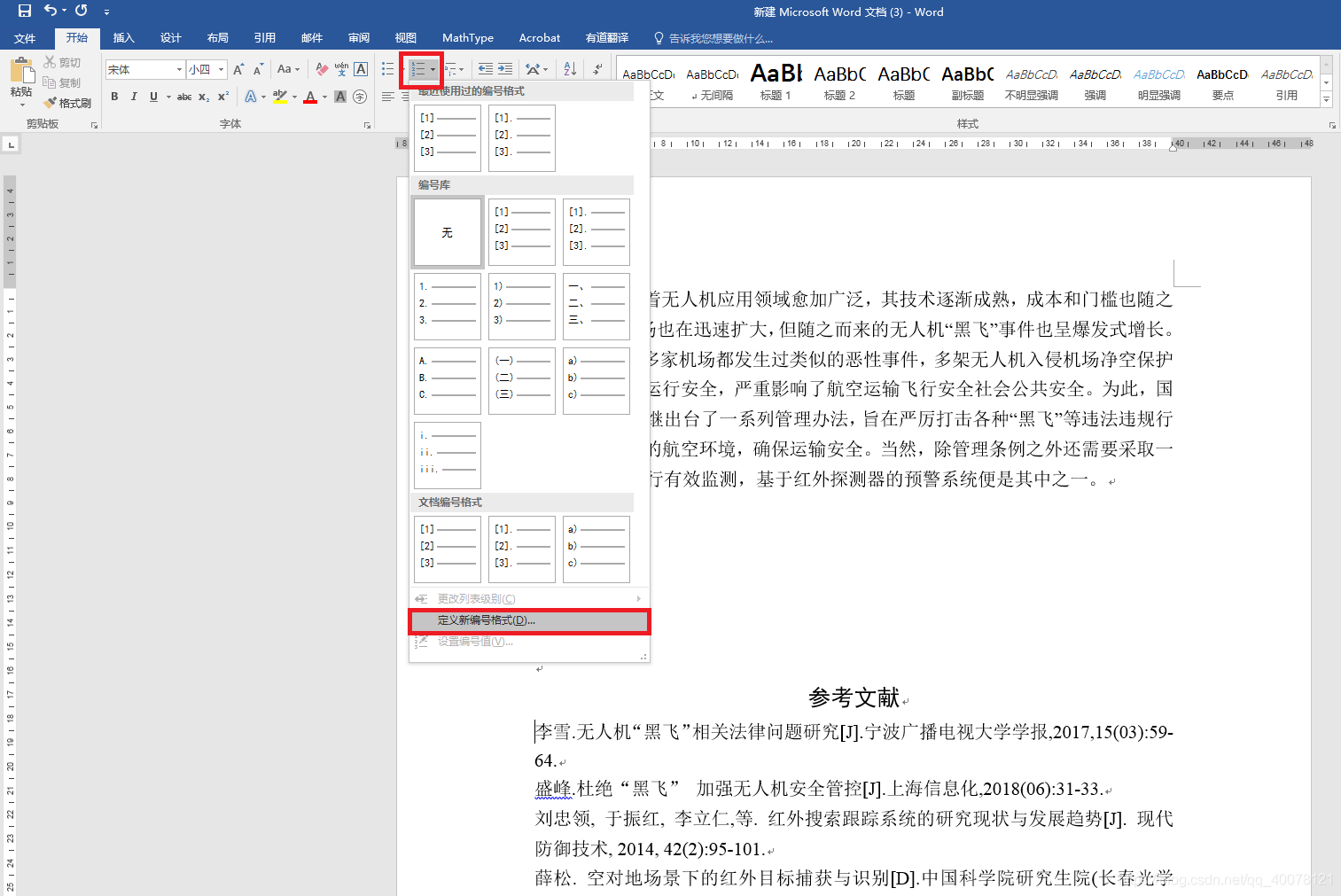The height and width of the screenshot is (896, 1341).
Task: Select the 一、二、三、 numbering format
Action: pos(596,307)
